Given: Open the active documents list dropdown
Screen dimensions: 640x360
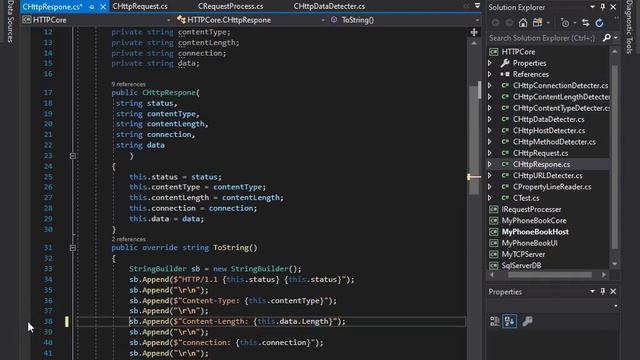Looking at the screenshot, I should click(x=477, y=6).
